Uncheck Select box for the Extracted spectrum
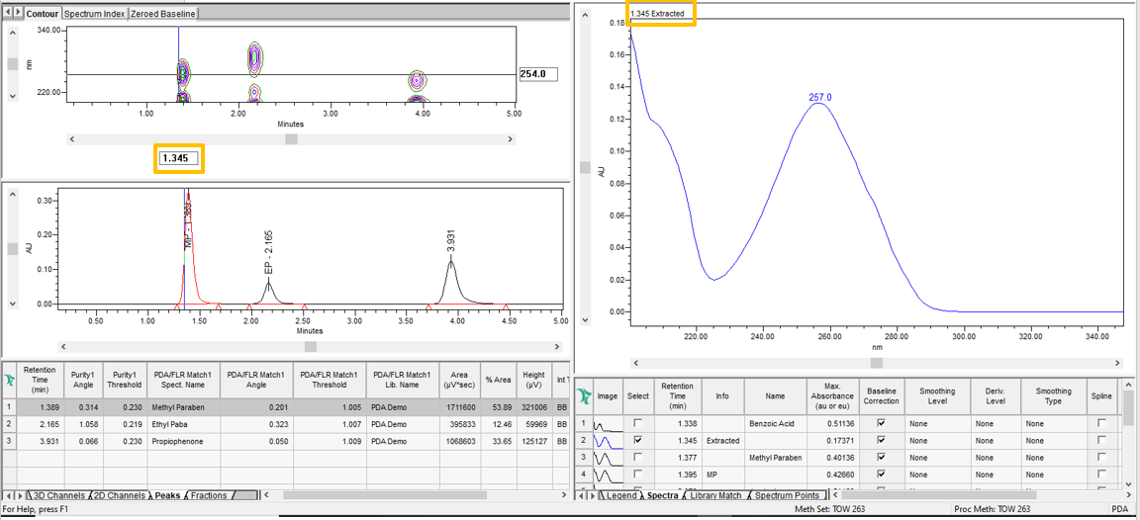Image resolution: width=1140 pixels, height=520 pixels. [638, 440]
